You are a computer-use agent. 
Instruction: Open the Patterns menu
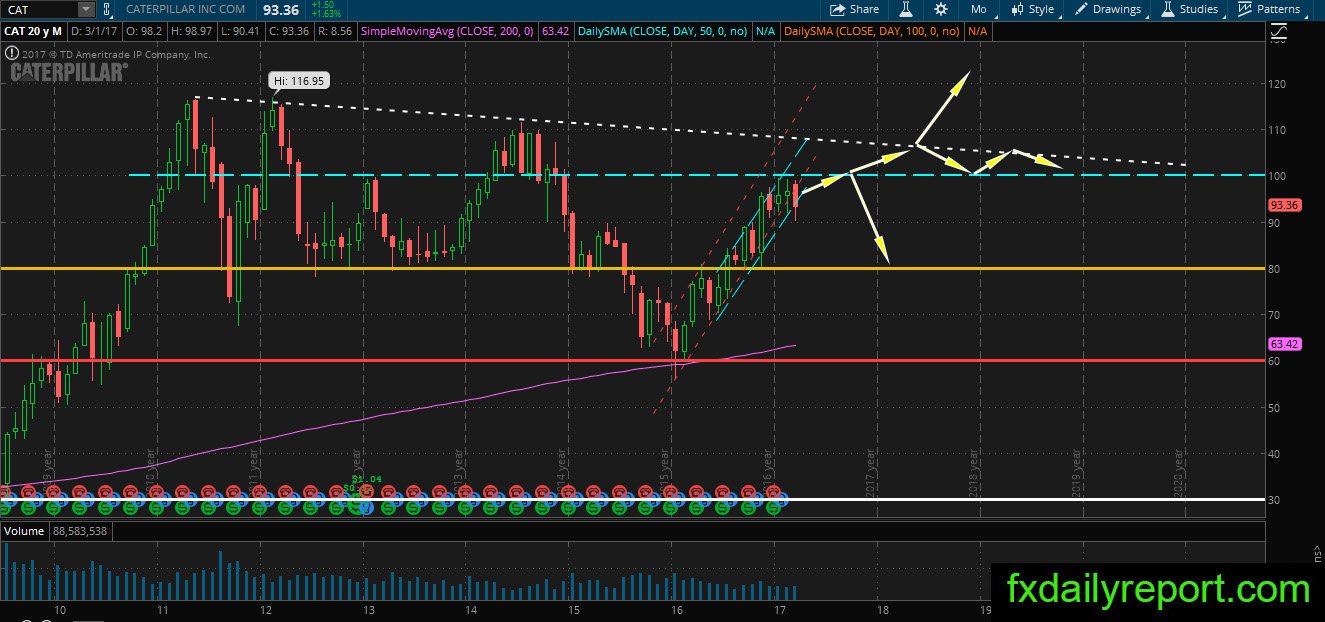click(x=1268, y=9)
